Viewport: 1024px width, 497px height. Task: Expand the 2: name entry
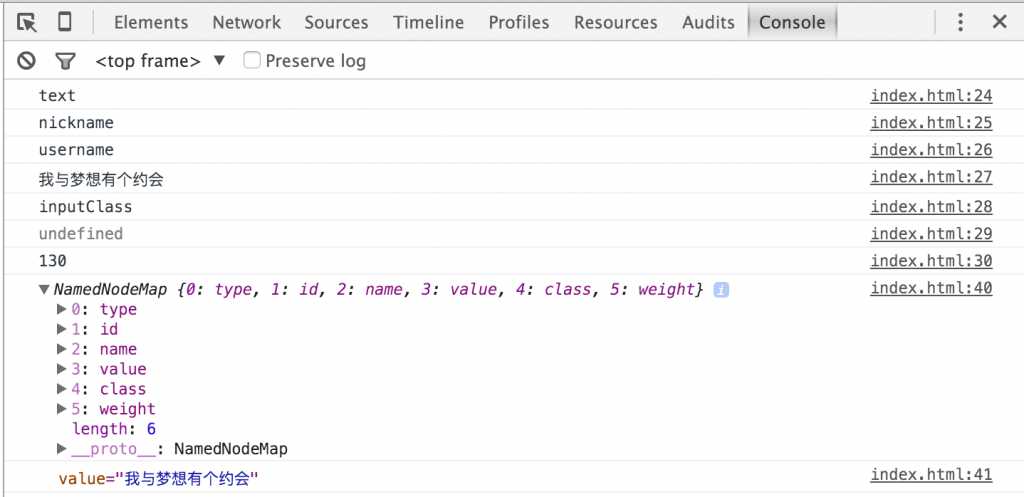[62, 349]
